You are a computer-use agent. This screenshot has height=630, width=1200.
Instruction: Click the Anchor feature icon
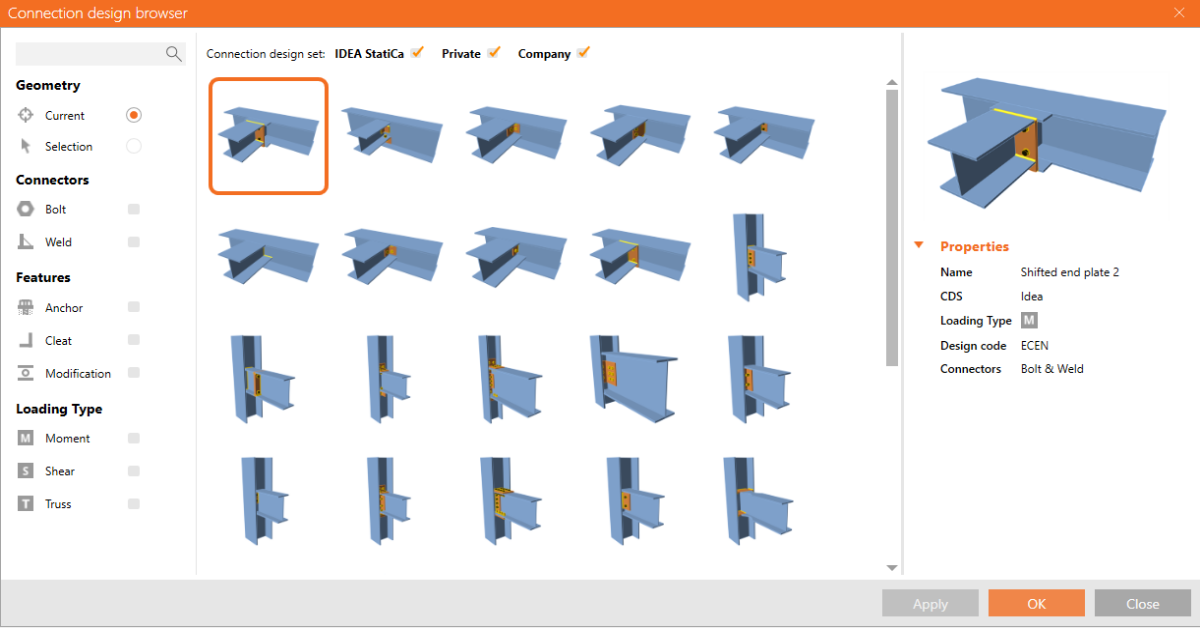coord(26,308)
